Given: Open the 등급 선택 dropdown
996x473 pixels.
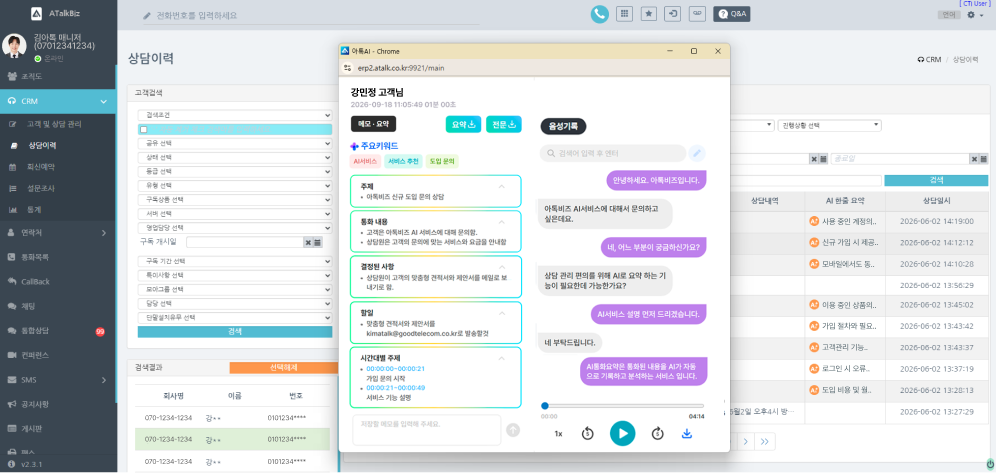Looking at the screenshot, I should (235, 171).
